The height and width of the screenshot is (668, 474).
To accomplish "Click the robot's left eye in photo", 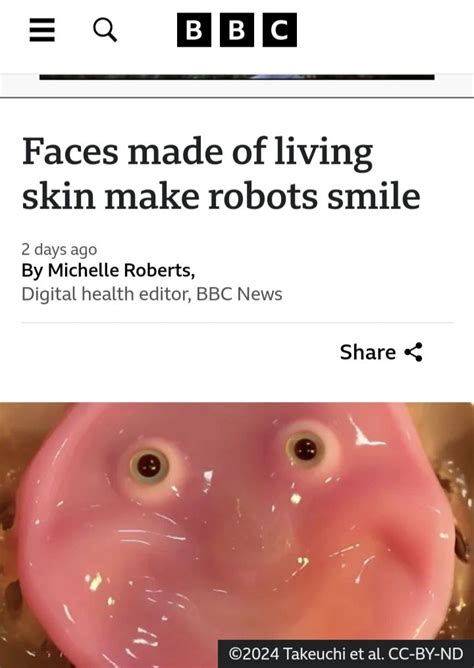I will [149, 466].
